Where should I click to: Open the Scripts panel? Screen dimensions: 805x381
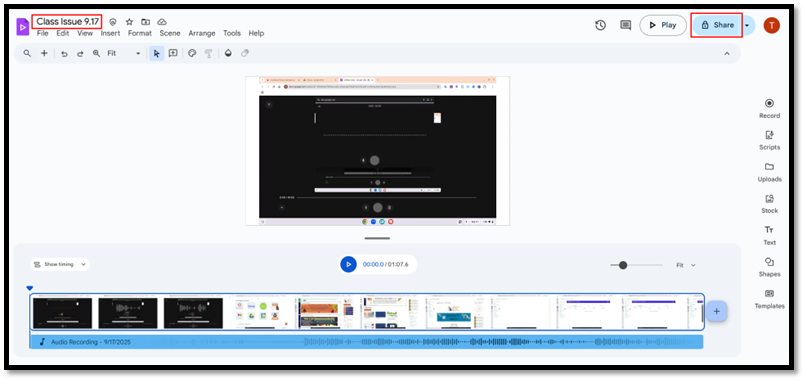(769, 141)
